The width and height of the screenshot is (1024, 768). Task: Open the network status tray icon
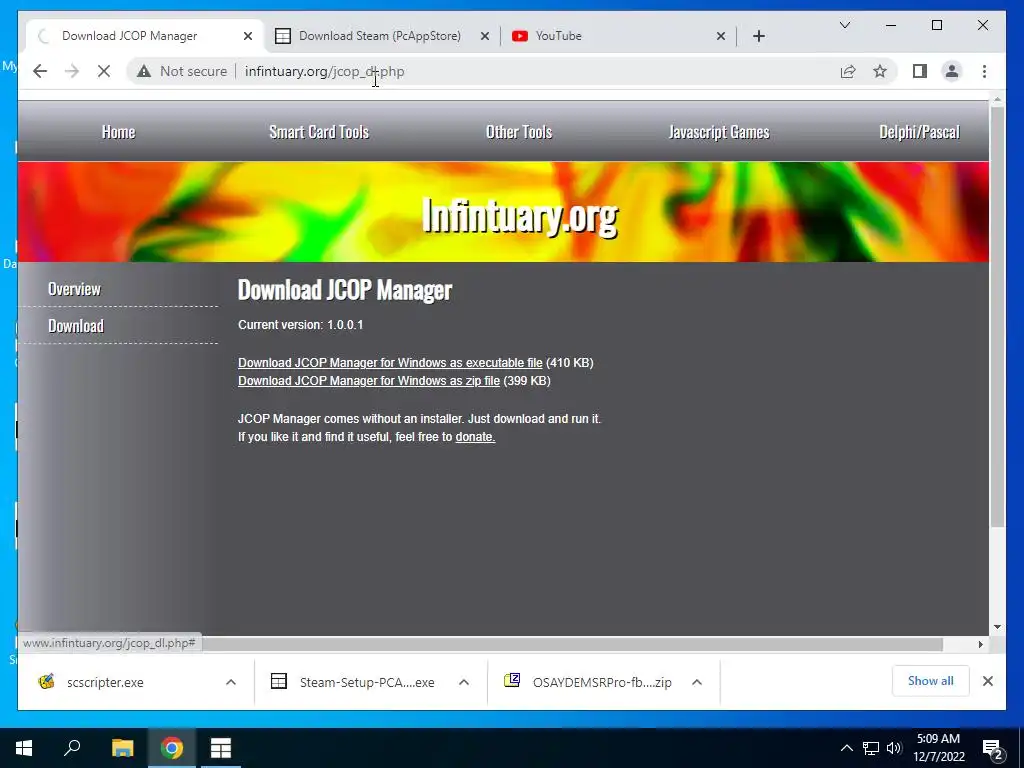(x=871, y=748)
